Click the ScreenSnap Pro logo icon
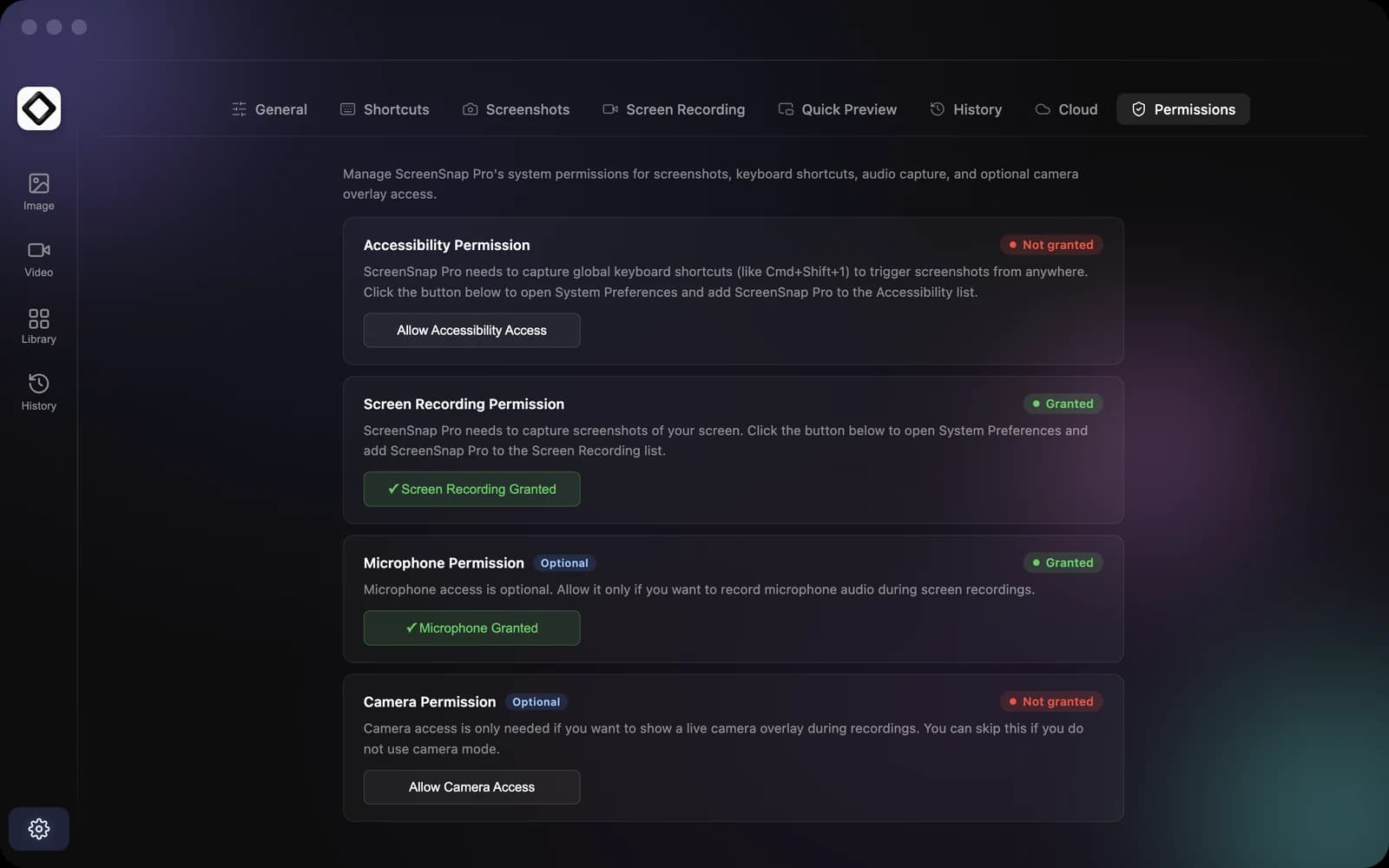Image resolution: width=1389 pixels, height=868 pixels. [39, 108]
